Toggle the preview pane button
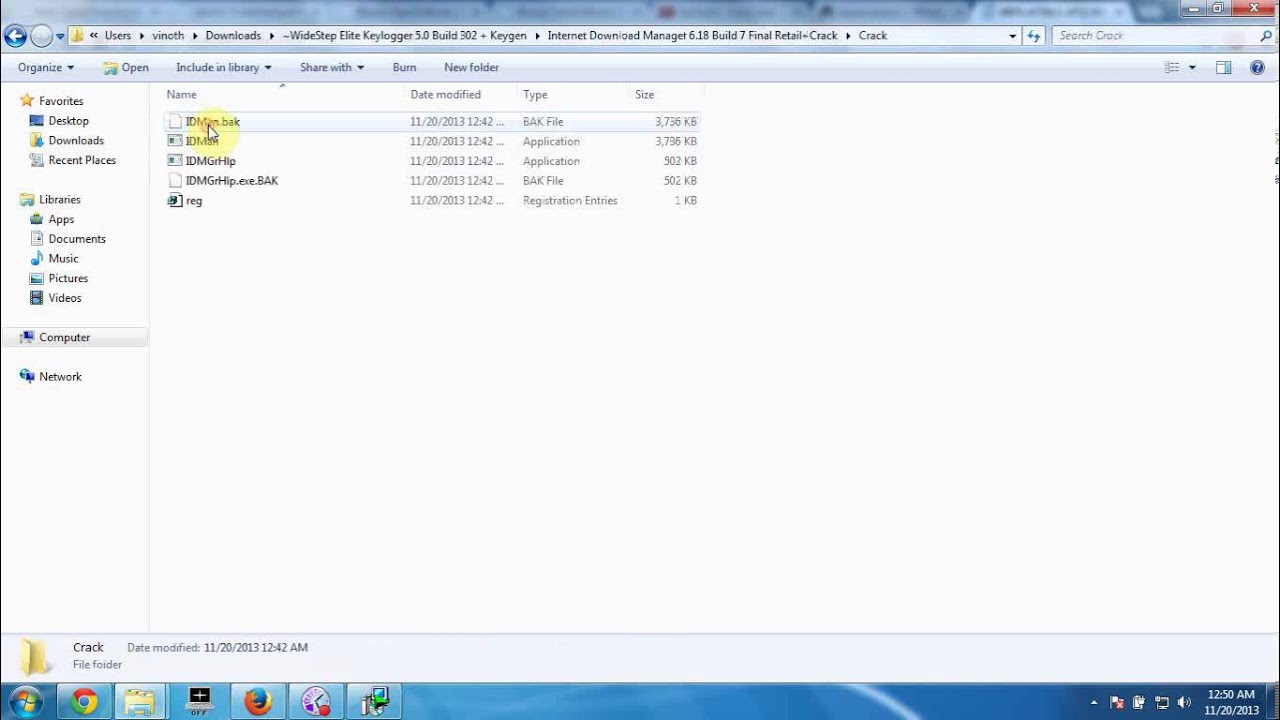The height and width of the screenshot is (720, 1280). [x=1223, y=67]
